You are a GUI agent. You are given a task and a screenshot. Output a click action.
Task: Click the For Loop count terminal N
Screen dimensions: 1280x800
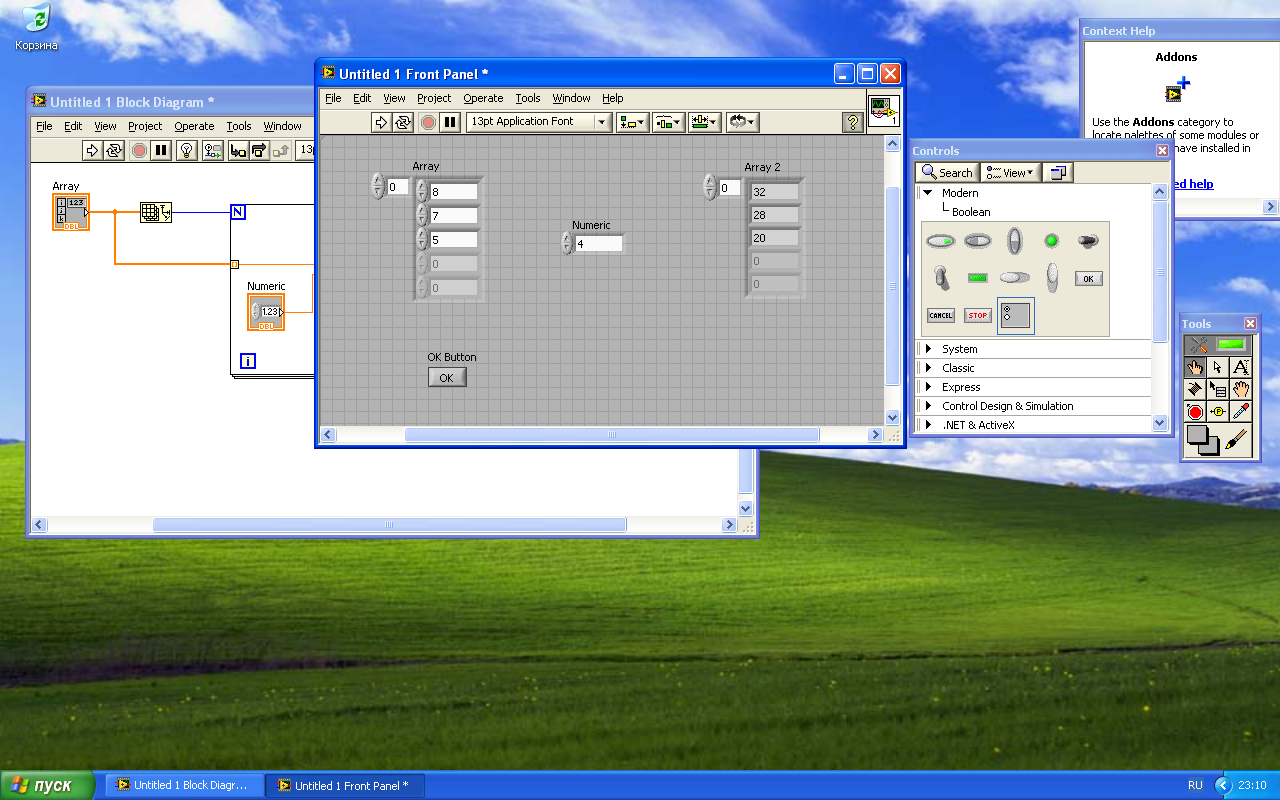238,212
